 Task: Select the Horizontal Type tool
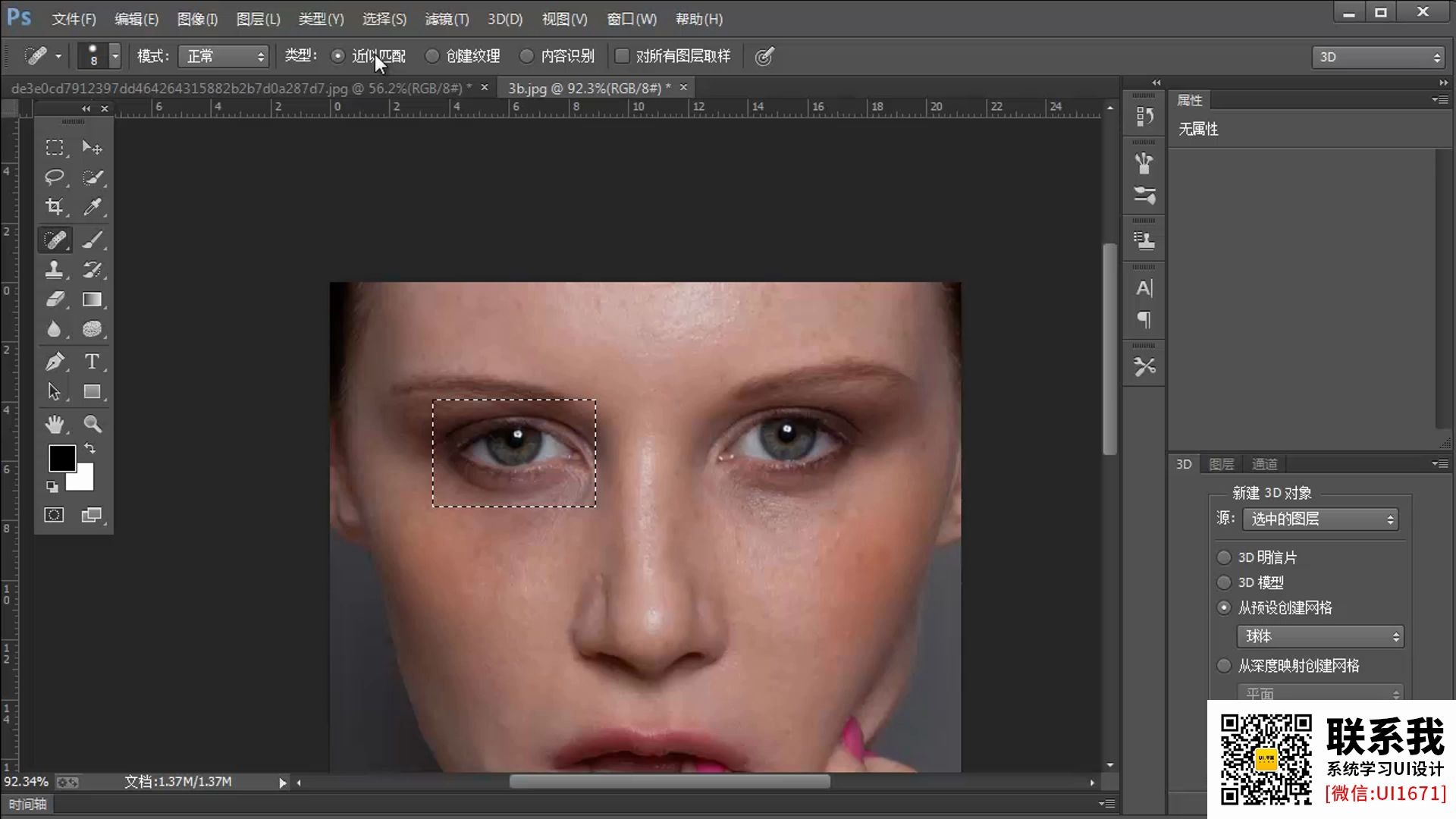coord(92,362)
